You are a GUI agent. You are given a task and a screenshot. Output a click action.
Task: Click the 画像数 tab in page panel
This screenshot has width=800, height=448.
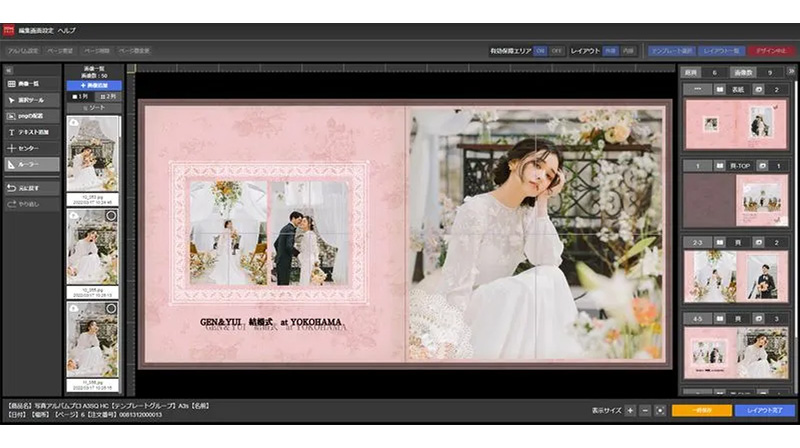[x=742, y=73]
